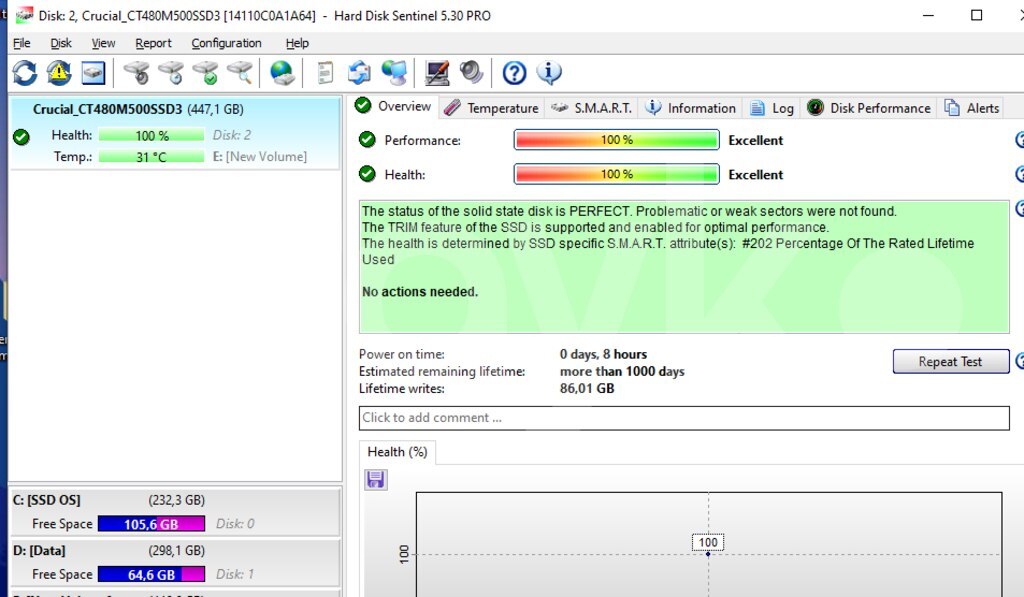Open the Report menu
1024x597 pixels.
[153, 43]
